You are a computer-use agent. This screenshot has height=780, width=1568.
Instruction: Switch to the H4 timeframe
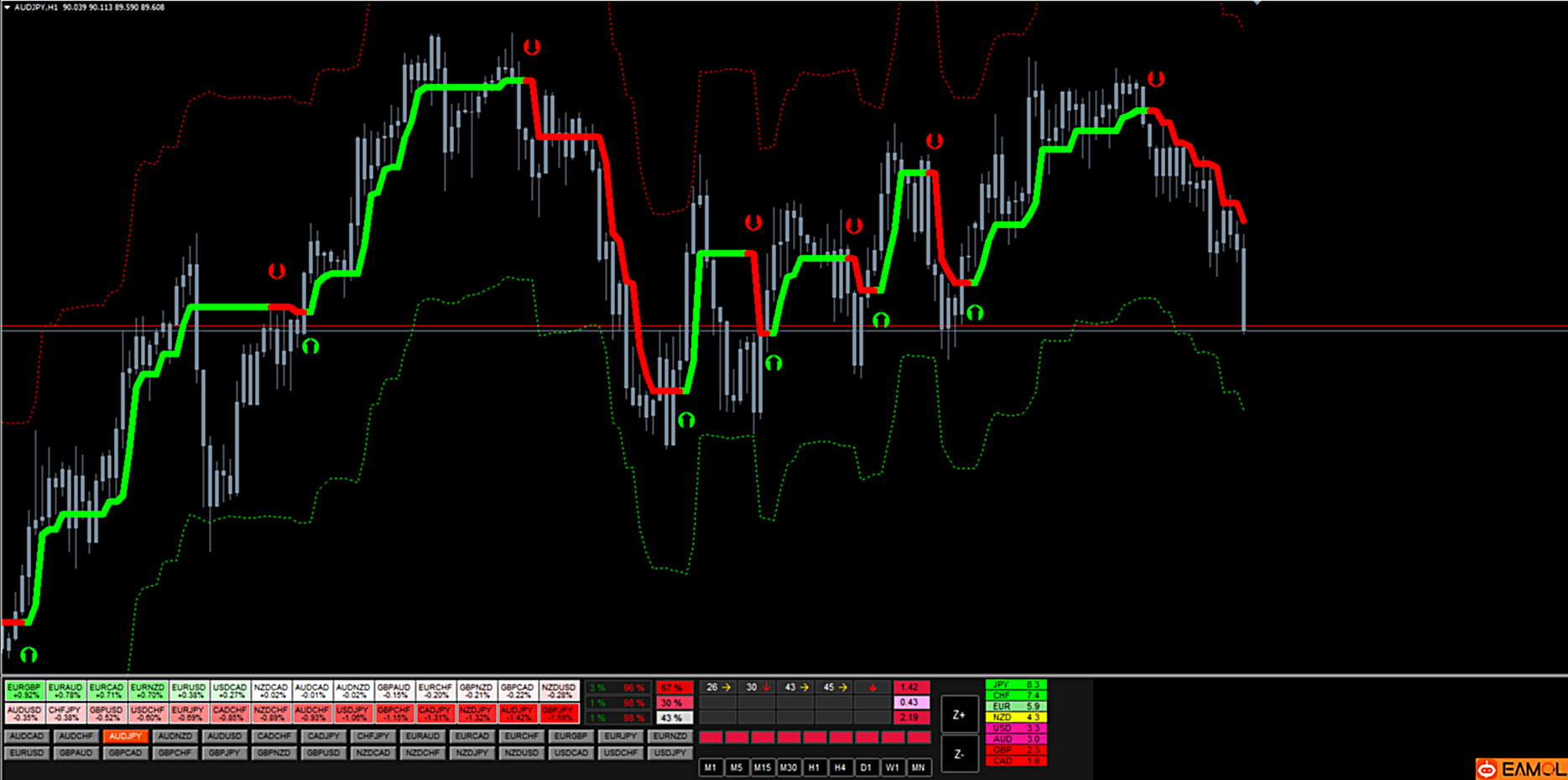[840, 767]
